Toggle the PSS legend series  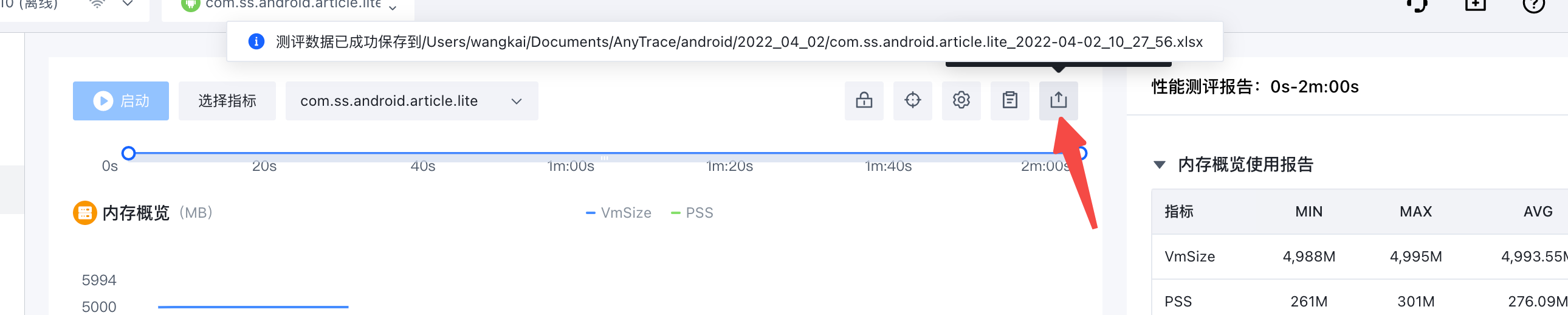point(692,213)
